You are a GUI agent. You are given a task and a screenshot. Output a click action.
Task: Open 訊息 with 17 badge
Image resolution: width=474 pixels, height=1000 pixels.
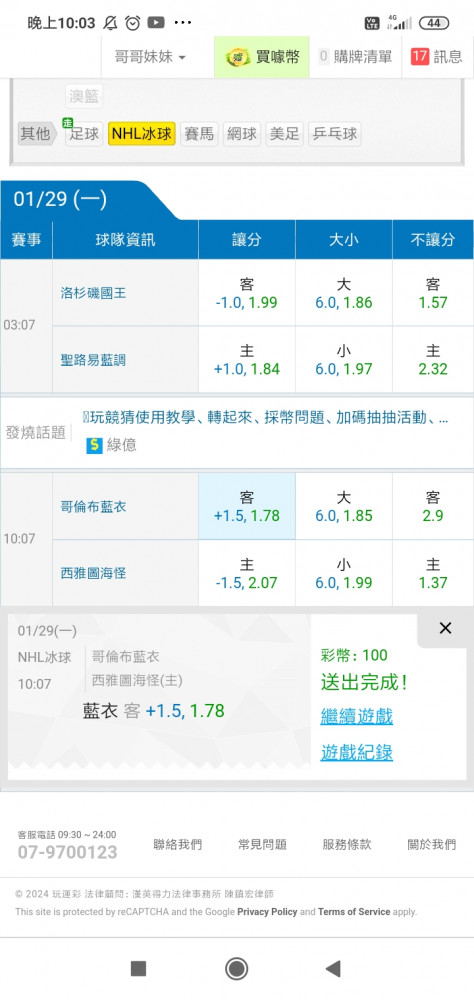click(x=437, y=57)
